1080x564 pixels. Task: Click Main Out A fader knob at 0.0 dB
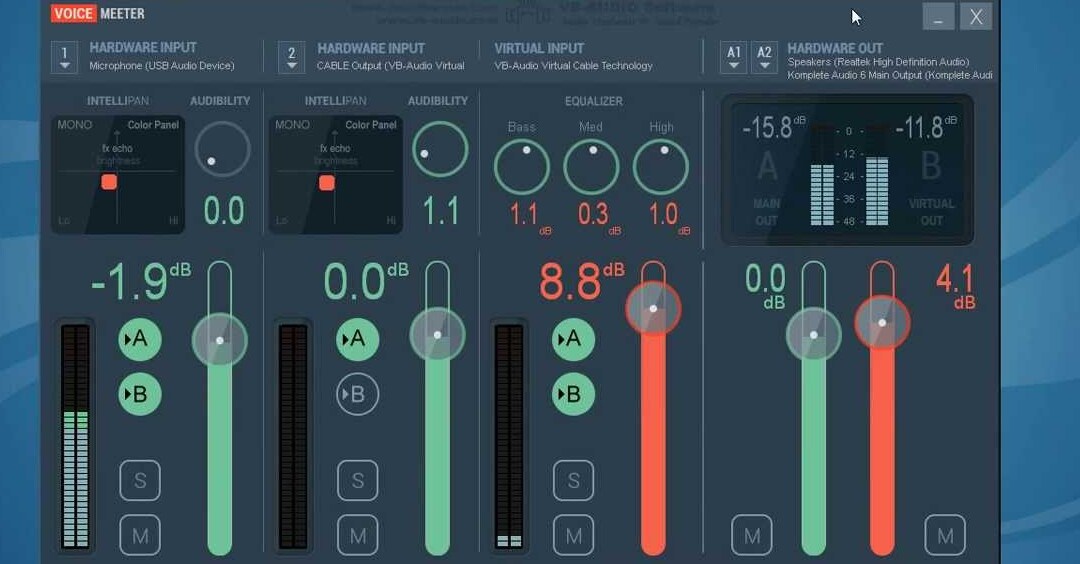click(813, 335)
